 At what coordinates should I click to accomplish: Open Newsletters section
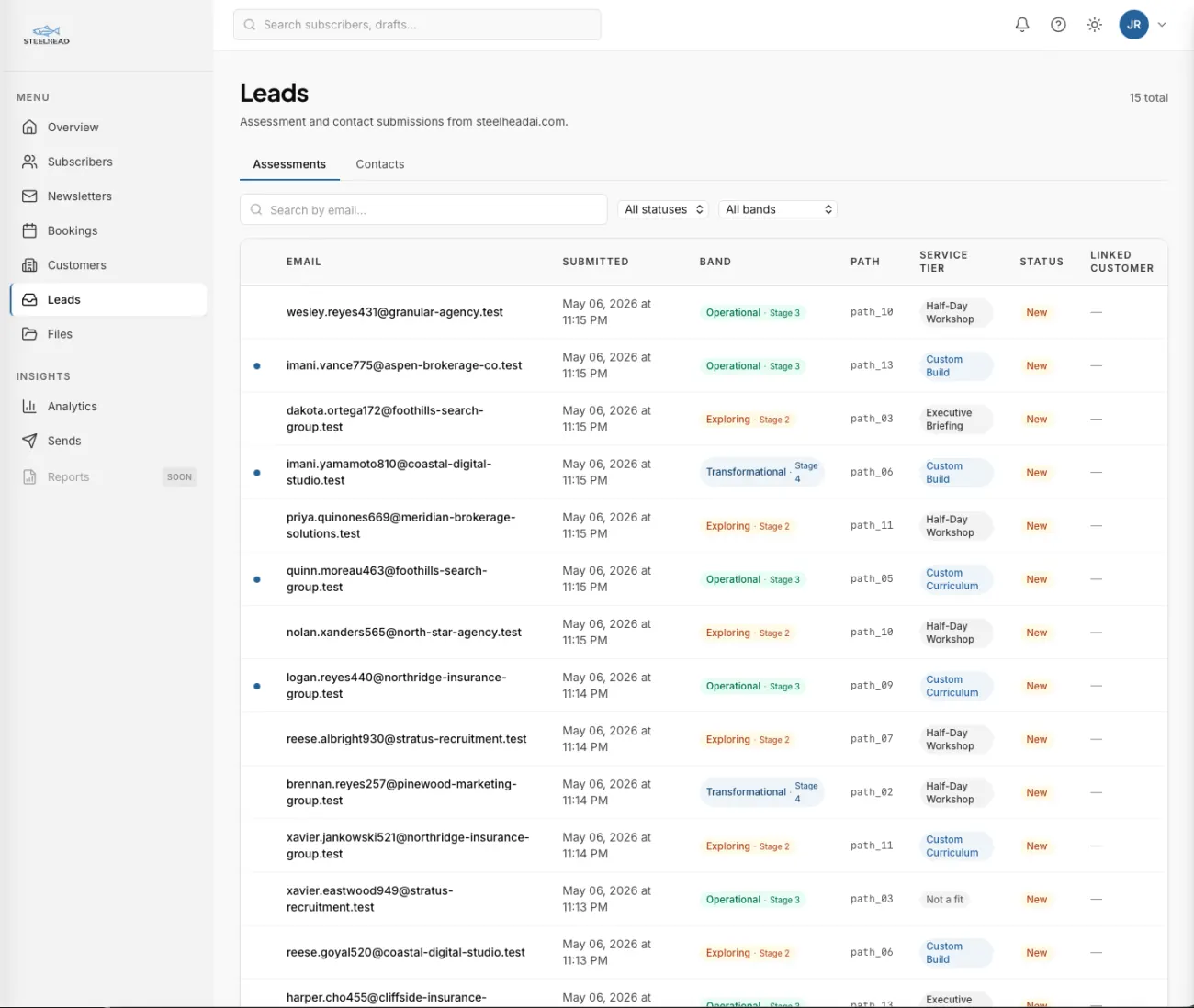pos(108,196)
